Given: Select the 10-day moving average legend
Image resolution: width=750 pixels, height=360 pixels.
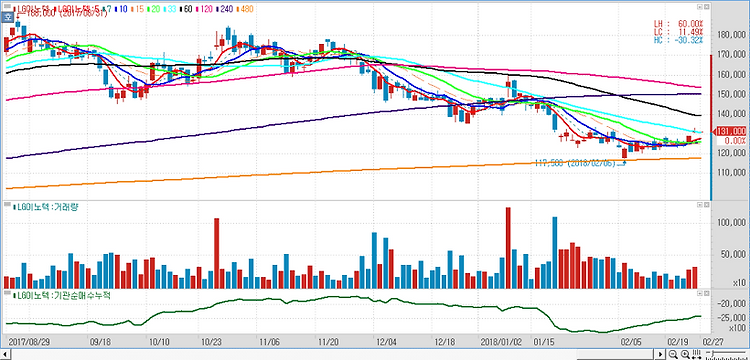Looking at the screenshot, I should 121,9.
